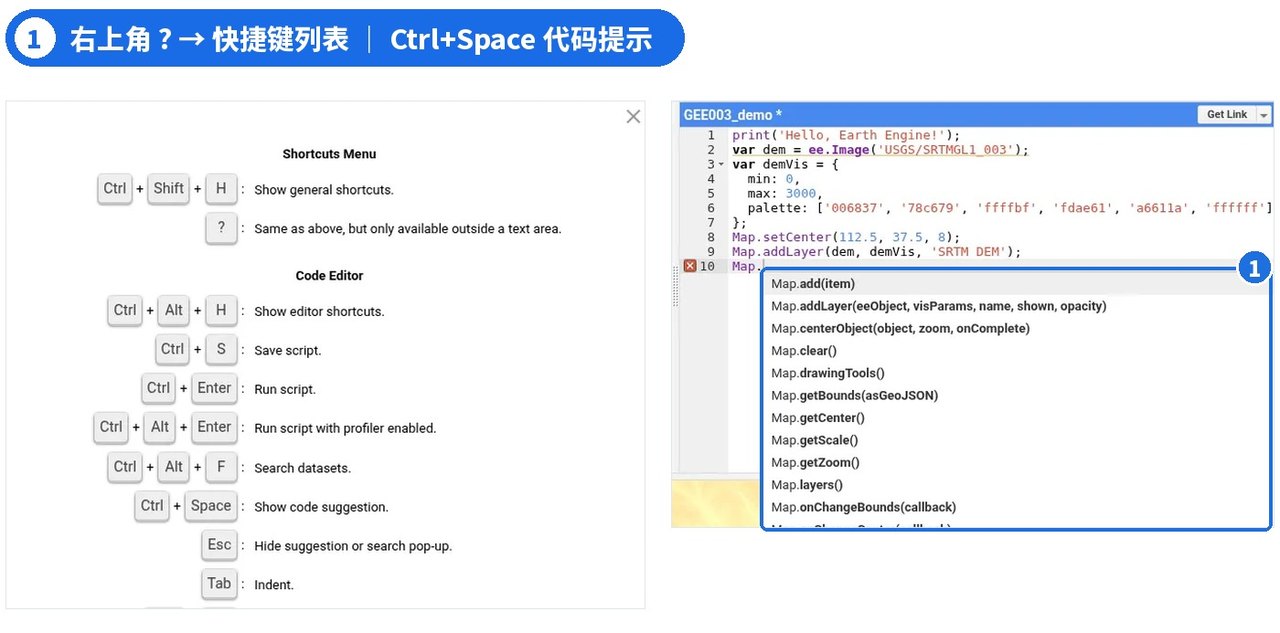Click 'Search datasets.' description

click(x=302, y=468)
